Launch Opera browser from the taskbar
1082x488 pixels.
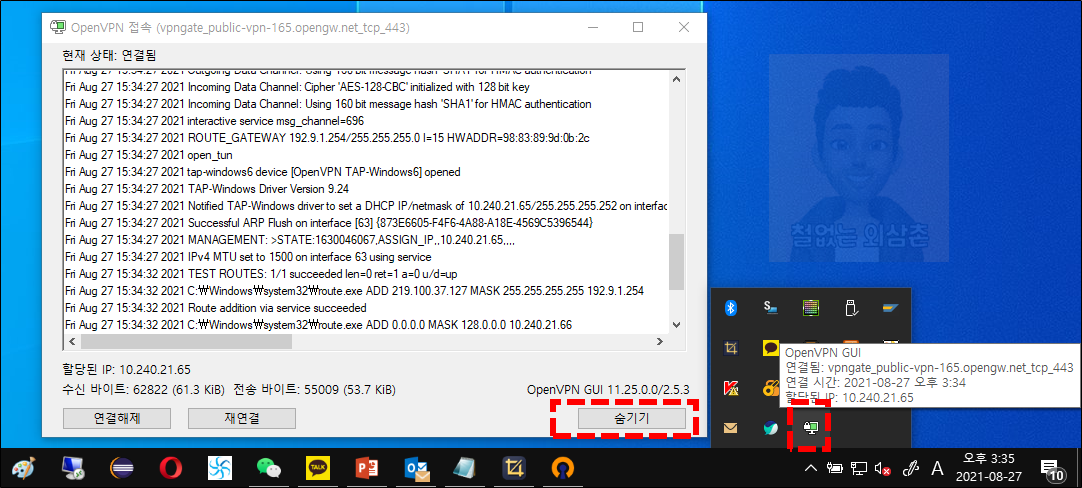(x=171, y=469)
